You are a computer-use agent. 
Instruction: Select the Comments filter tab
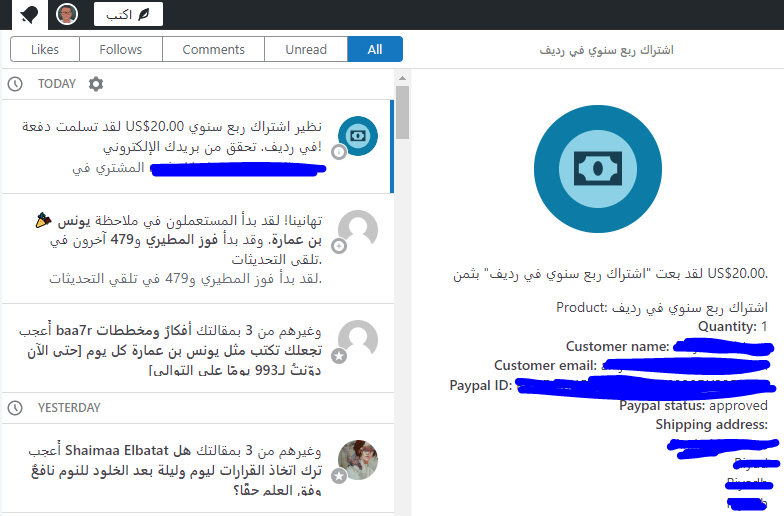pos(213,49)
